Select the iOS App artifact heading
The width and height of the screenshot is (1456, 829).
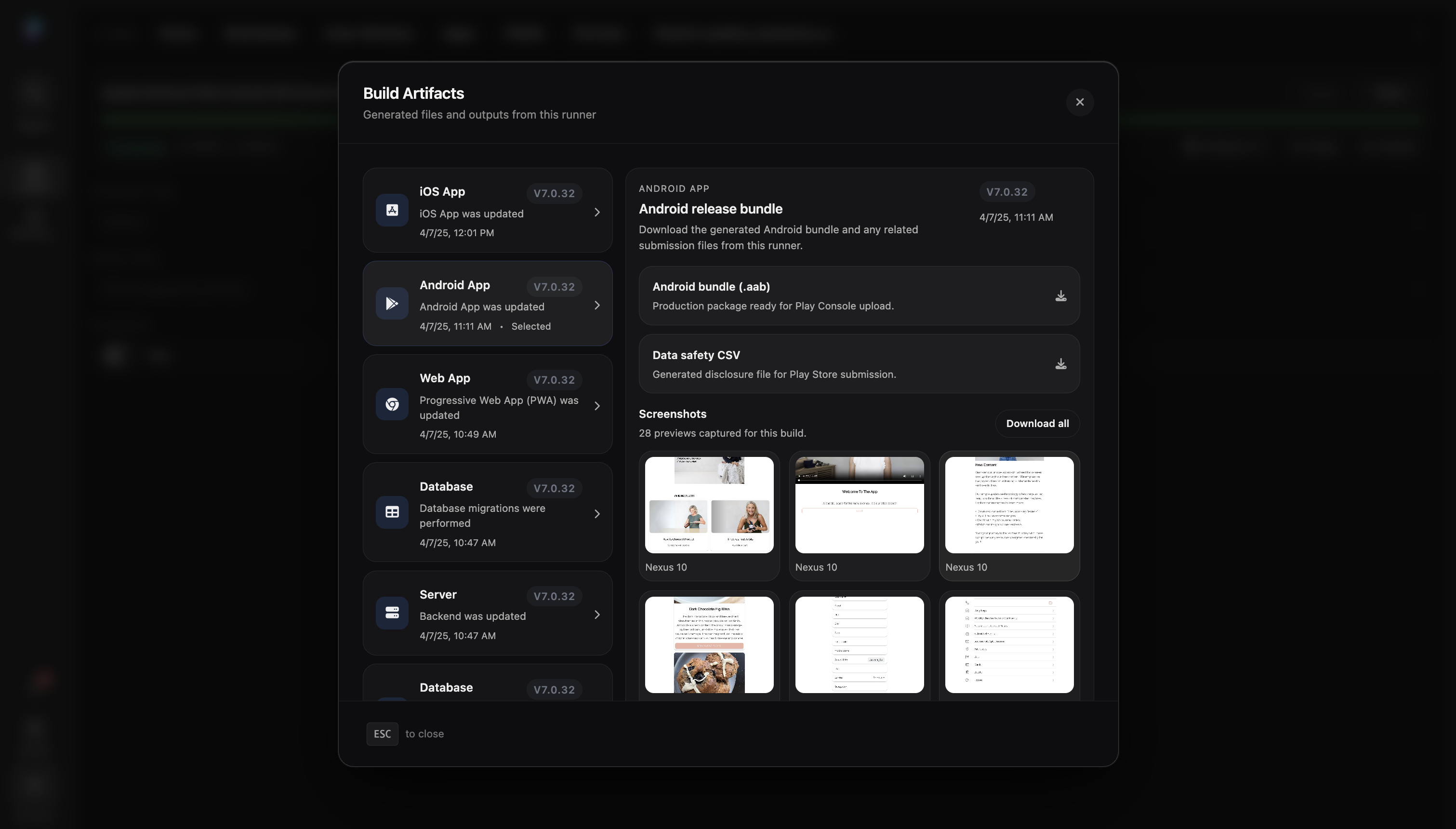pos(442,192)
